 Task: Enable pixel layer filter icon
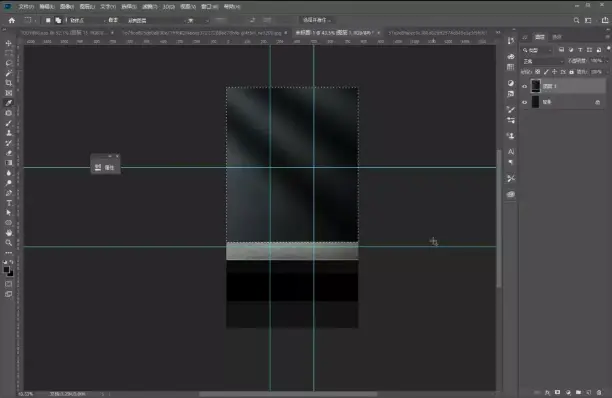pos(561,50)
